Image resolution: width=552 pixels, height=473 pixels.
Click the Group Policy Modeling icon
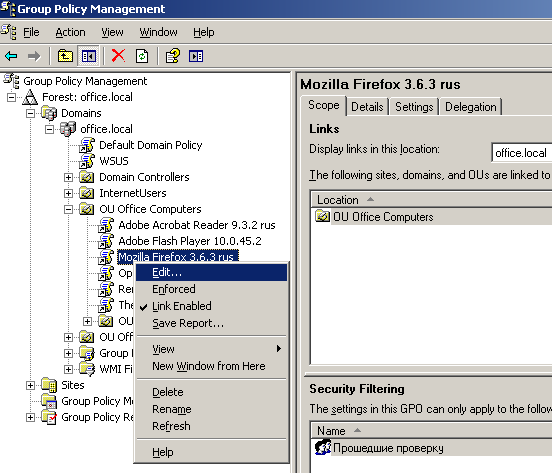point(49,401)
